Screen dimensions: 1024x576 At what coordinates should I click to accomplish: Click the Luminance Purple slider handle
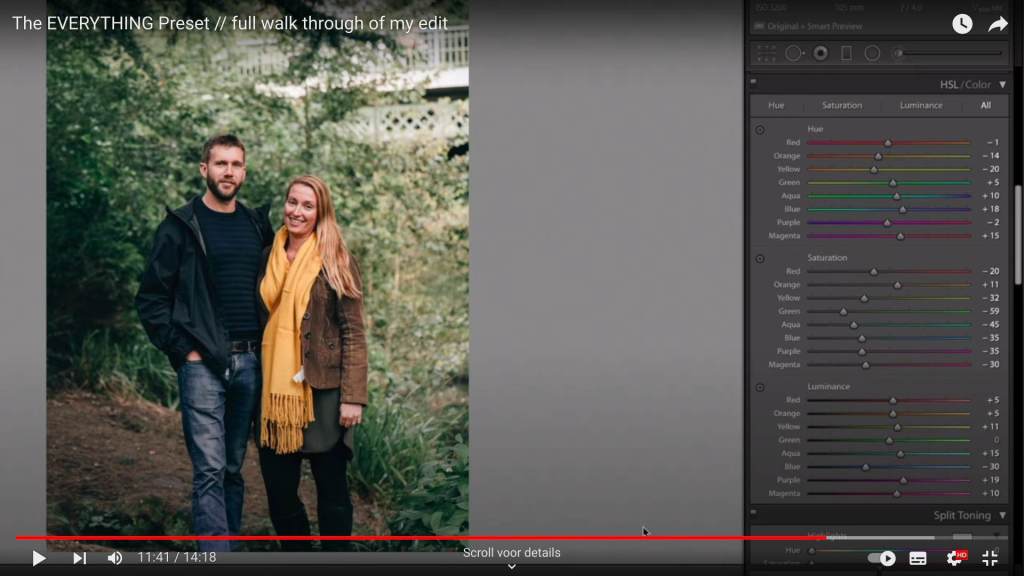pyautogui.click(x=903, y=480)
